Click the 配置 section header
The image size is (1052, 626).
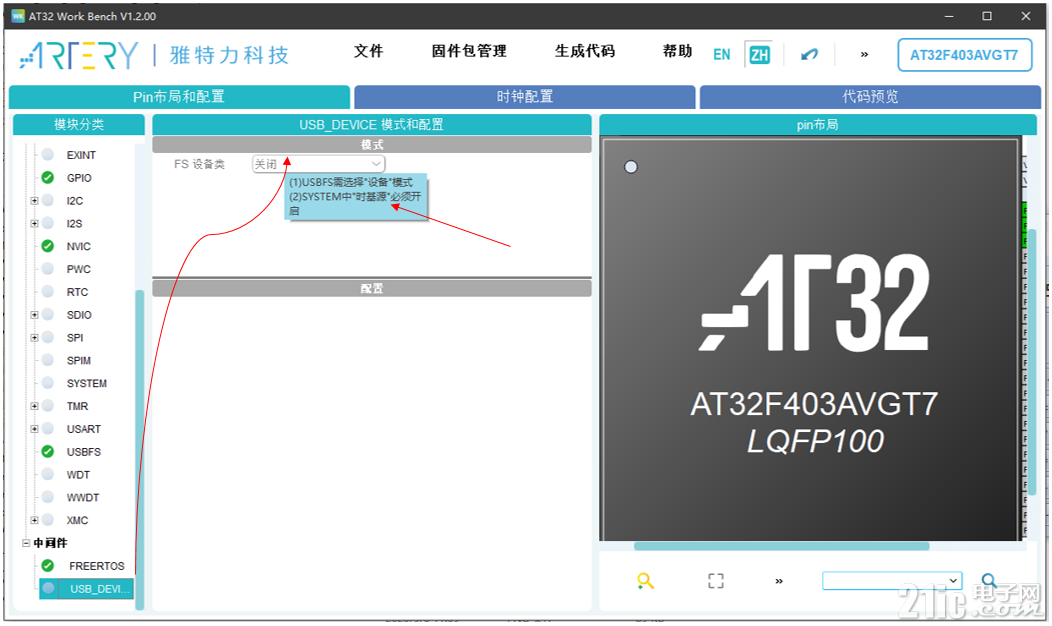coord(372,289)
